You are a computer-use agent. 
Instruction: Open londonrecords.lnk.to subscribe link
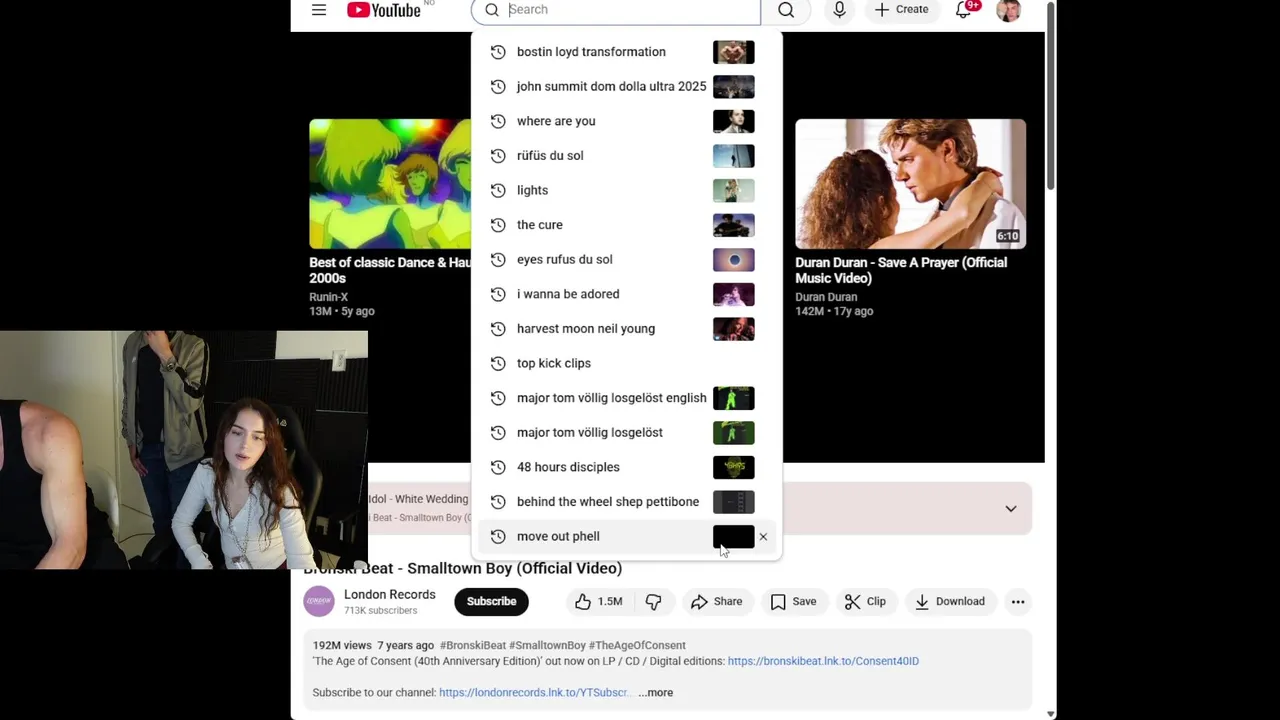[533, 692]
